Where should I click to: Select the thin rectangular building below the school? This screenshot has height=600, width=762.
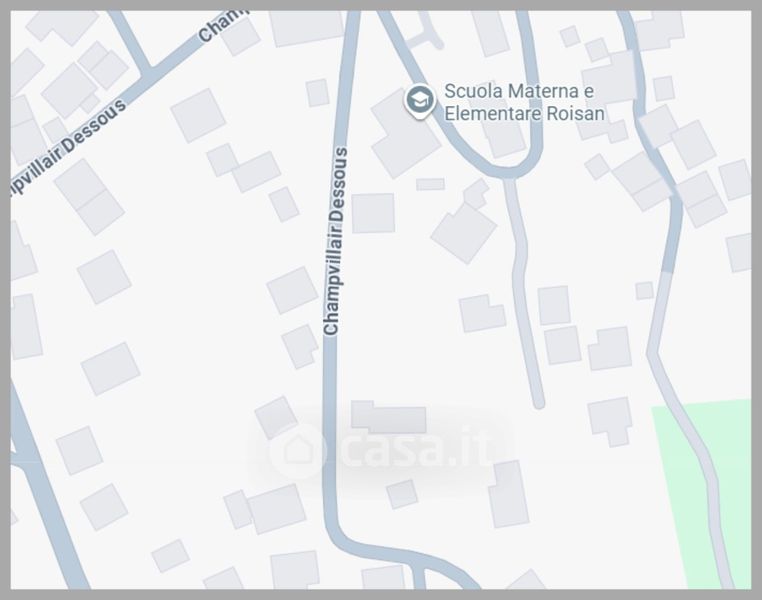[x=431, y=184]
